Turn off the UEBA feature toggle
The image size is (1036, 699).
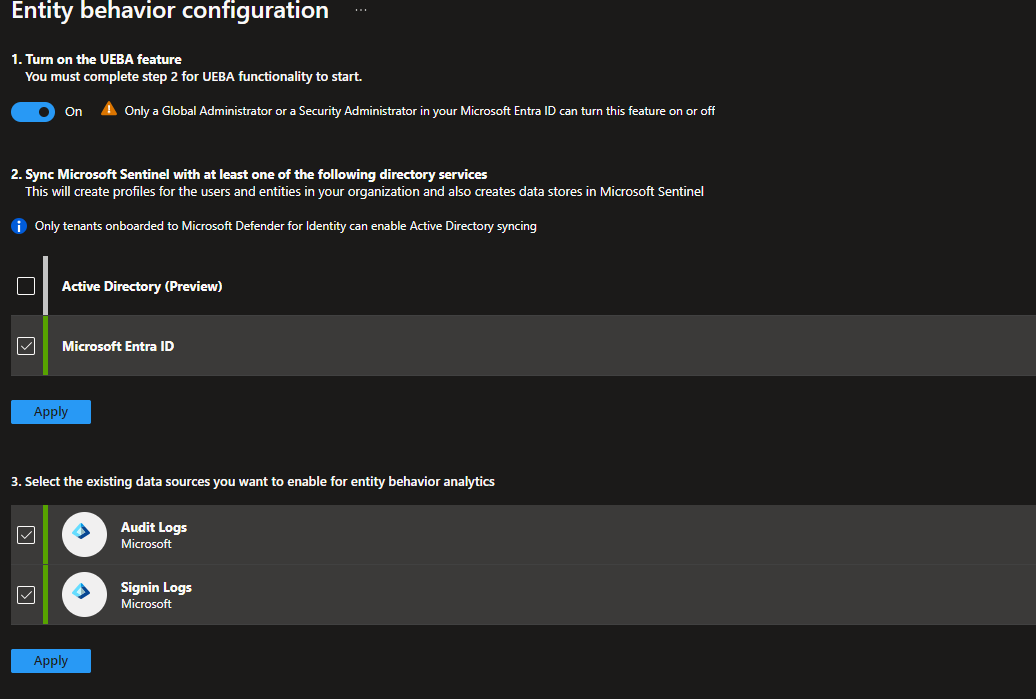31,111
